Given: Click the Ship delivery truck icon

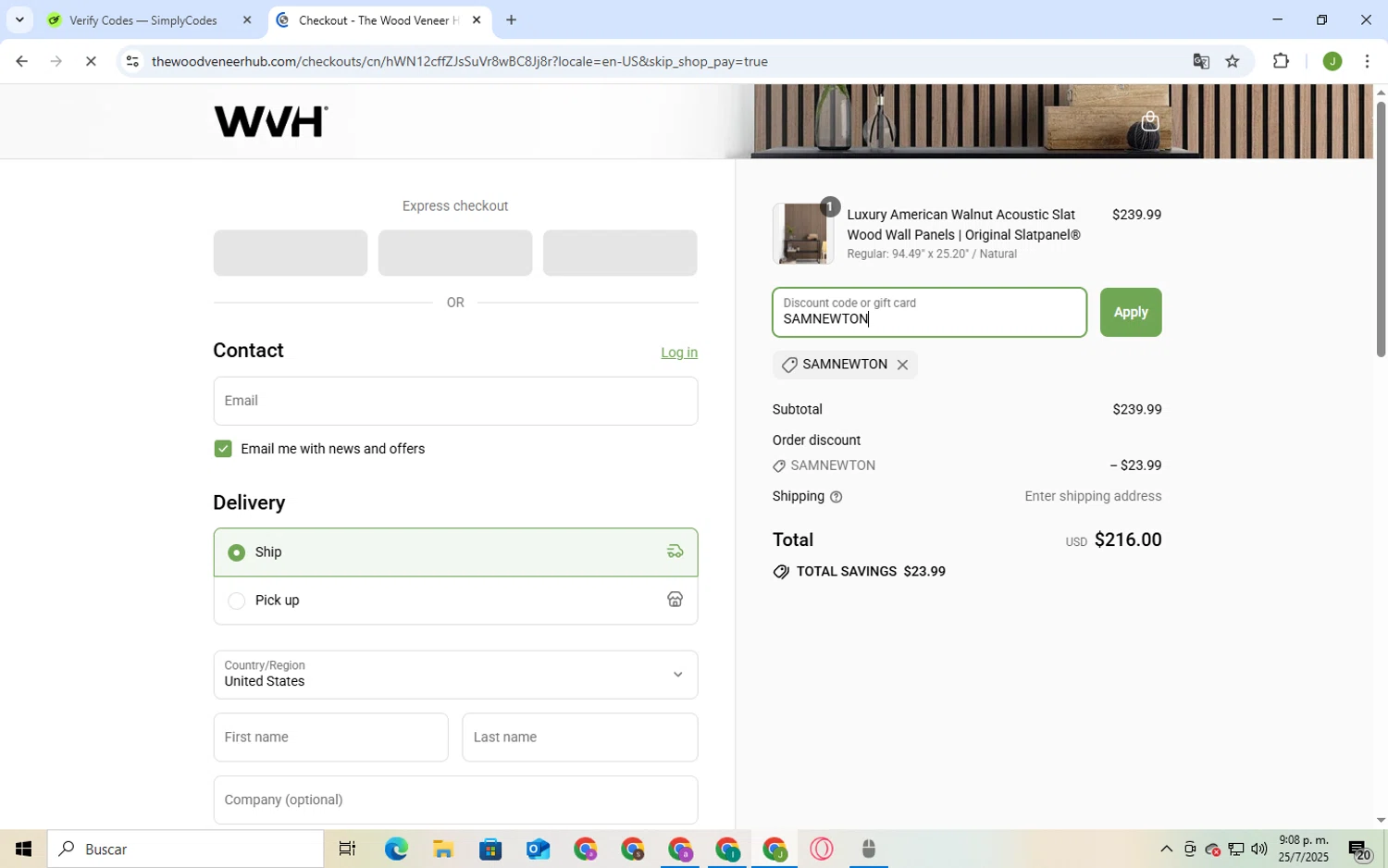Looking at the screenshot, I should 675,552.
